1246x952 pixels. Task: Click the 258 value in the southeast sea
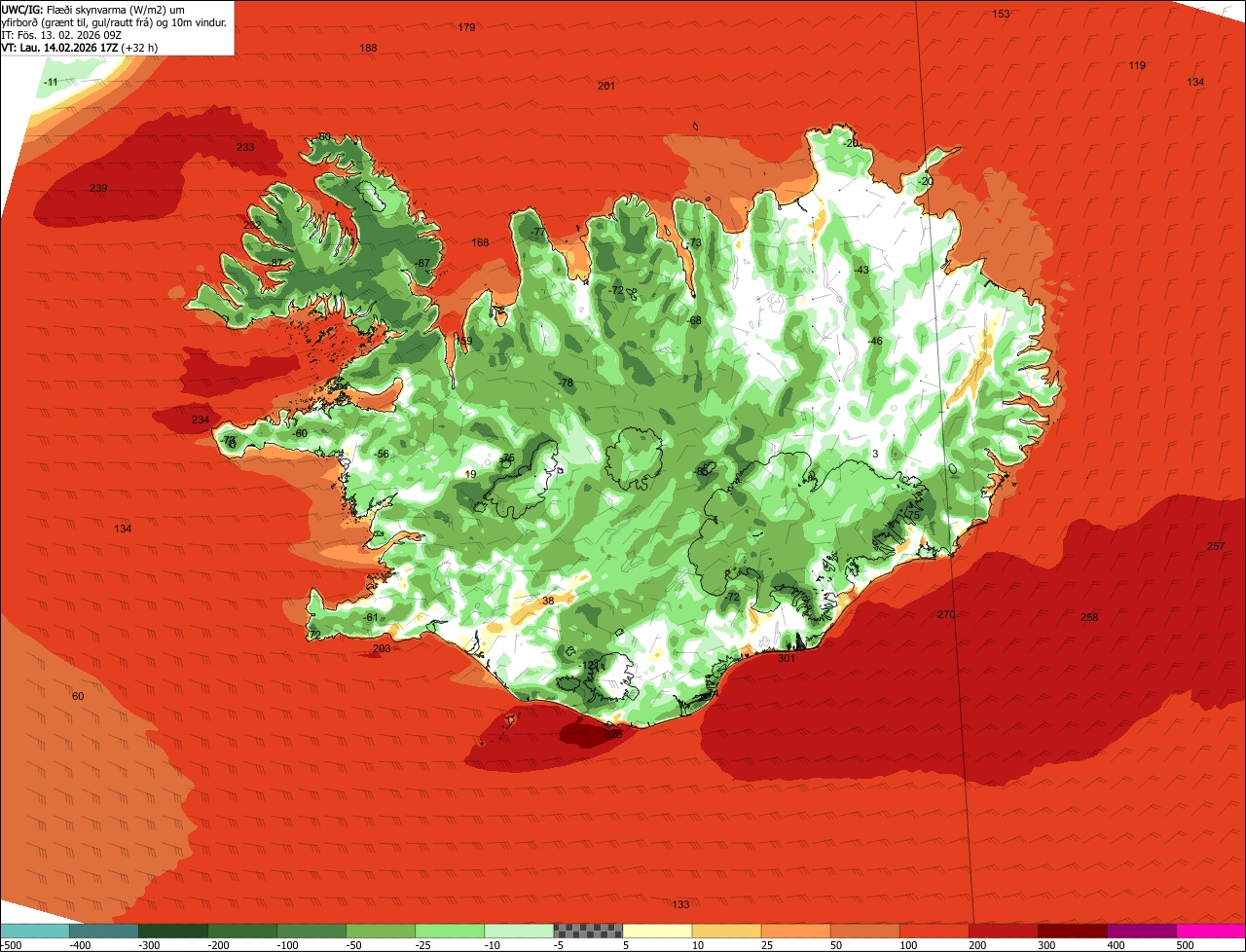1089,617
